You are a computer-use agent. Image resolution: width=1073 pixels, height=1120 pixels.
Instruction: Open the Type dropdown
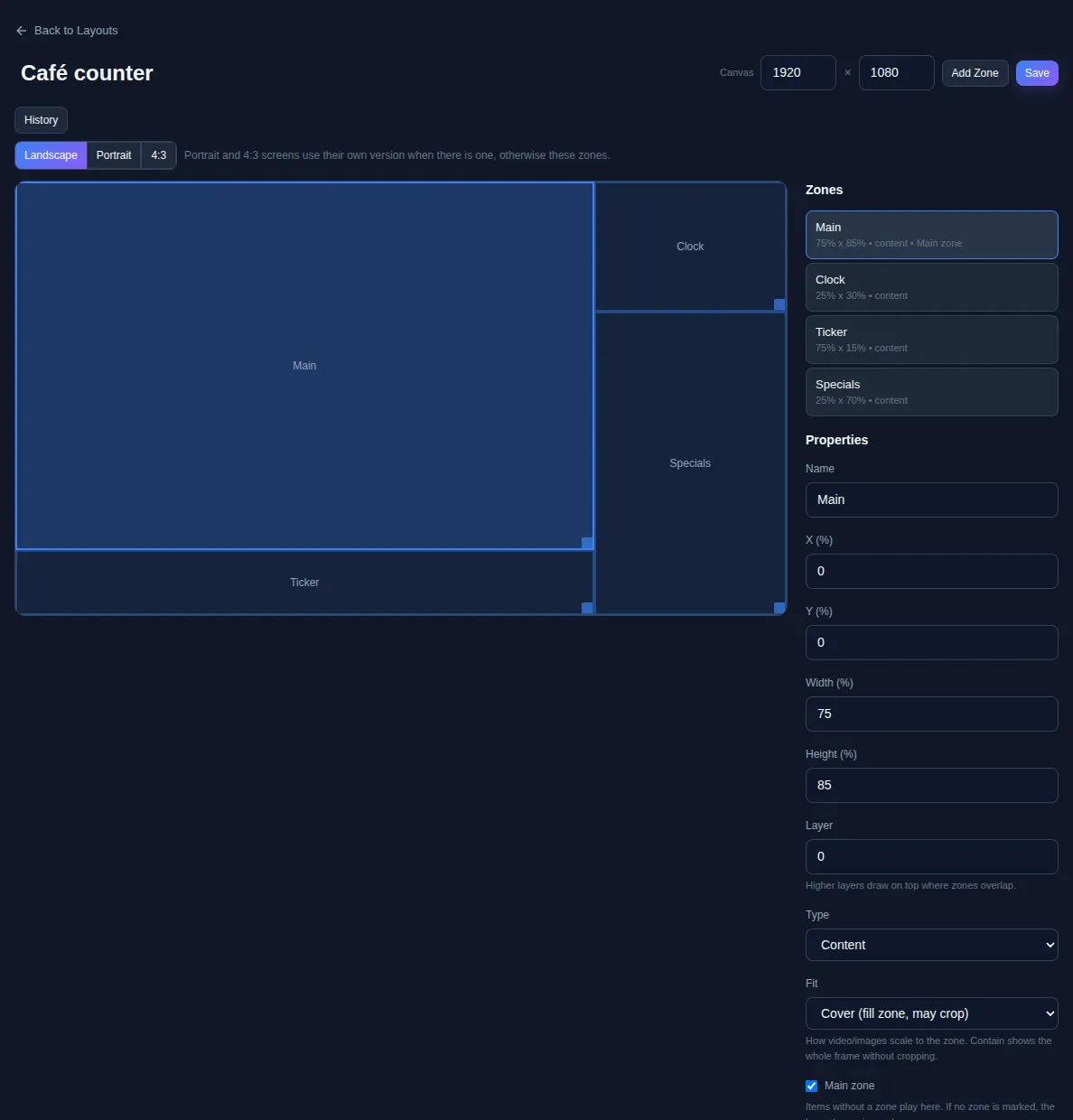(x=931, y=945)
